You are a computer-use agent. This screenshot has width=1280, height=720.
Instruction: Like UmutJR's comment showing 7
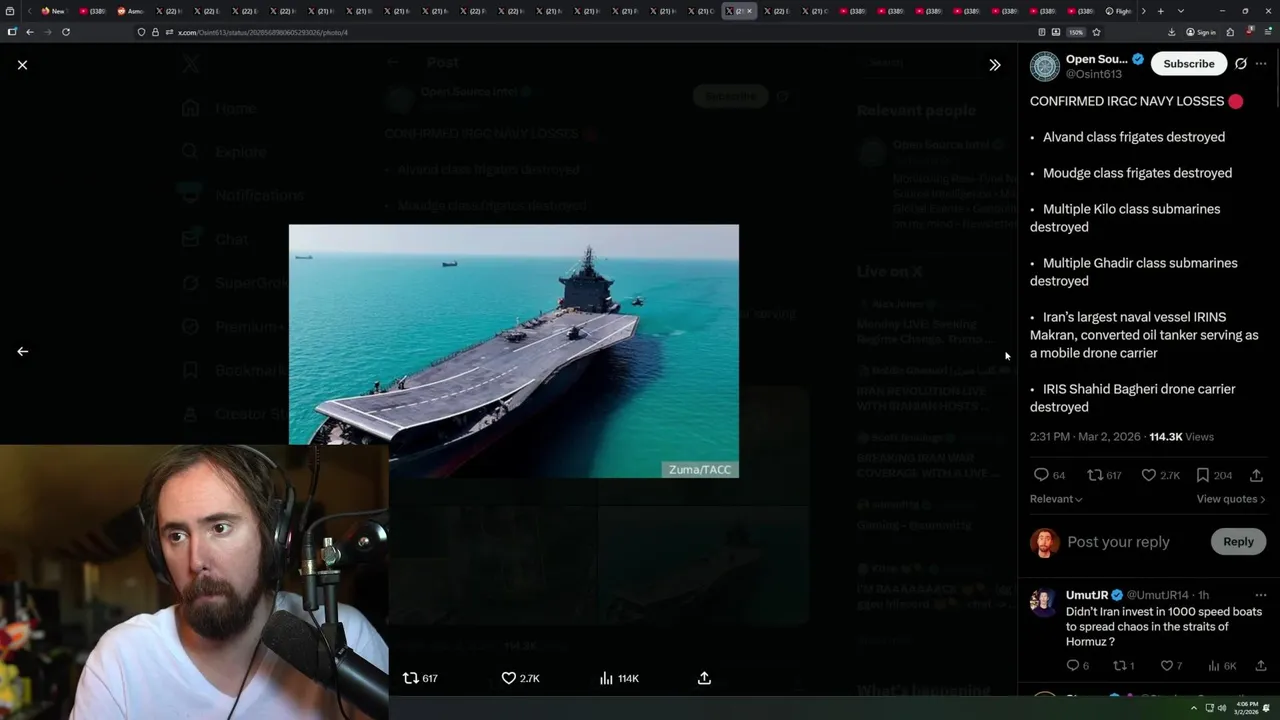tap(1171, 666)
